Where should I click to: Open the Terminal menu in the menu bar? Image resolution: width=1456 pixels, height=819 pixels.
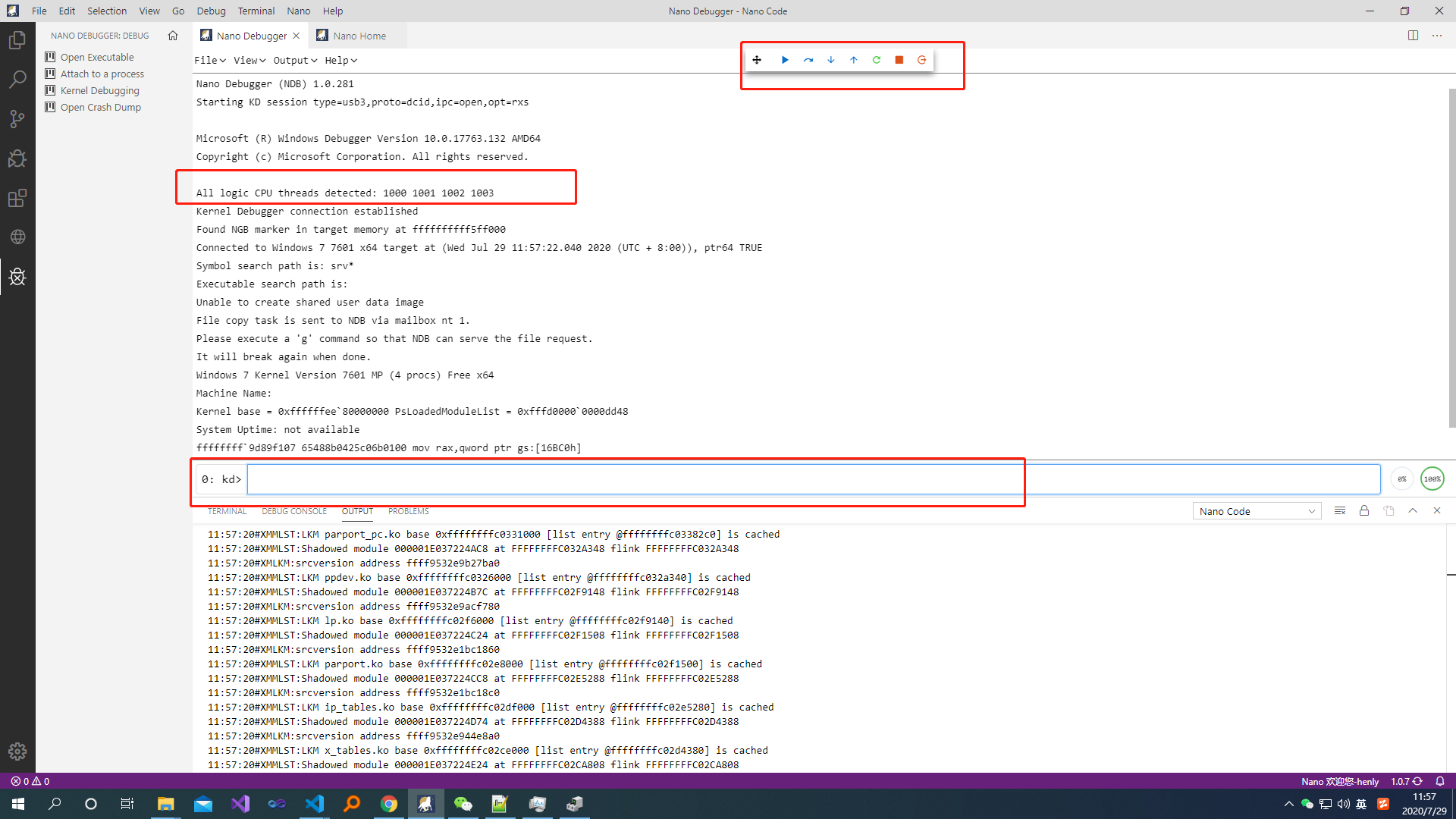[x=256, y=11]
